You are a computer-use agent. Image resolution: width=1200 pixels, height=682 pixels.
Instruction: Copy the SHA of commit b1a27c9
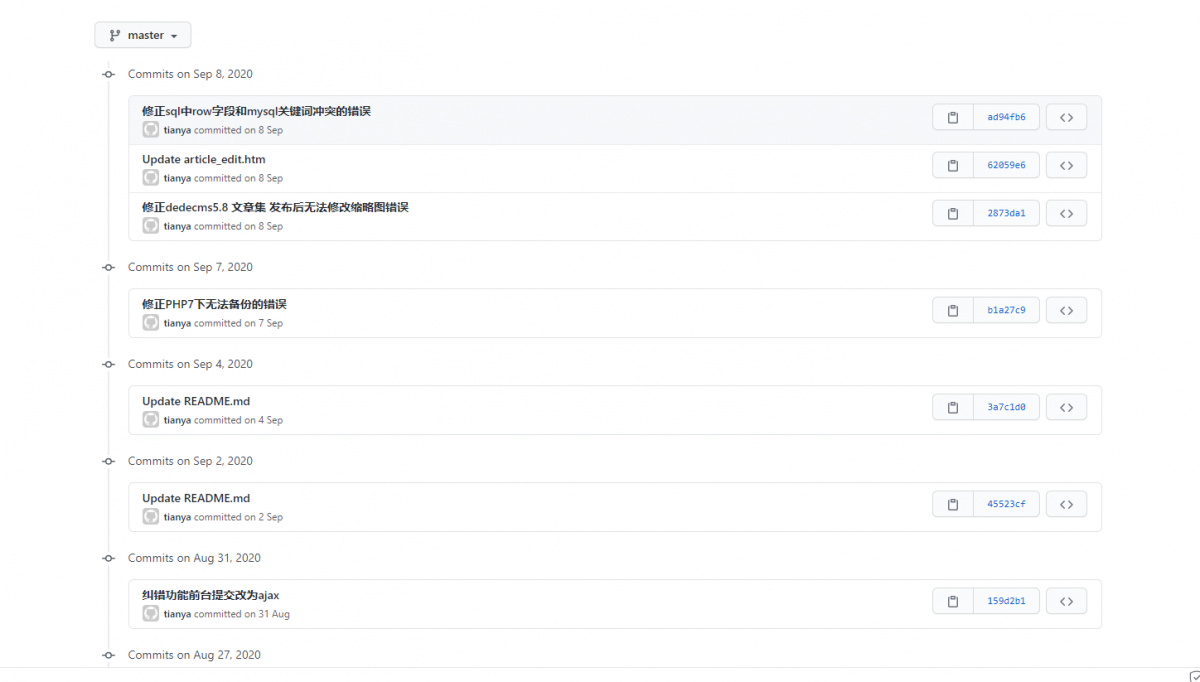pos(953,310)
